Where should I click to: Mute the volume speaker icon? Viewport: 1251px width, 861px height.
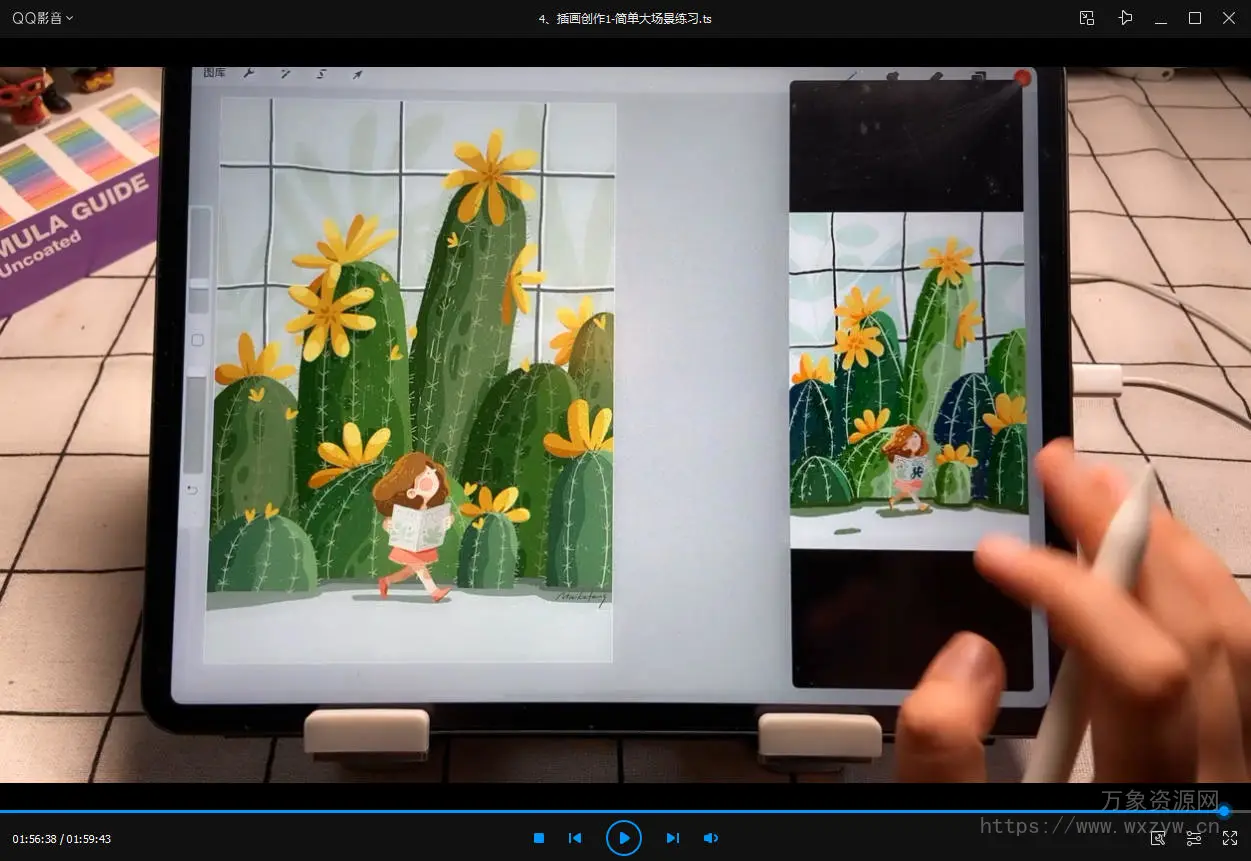point(711,838)
